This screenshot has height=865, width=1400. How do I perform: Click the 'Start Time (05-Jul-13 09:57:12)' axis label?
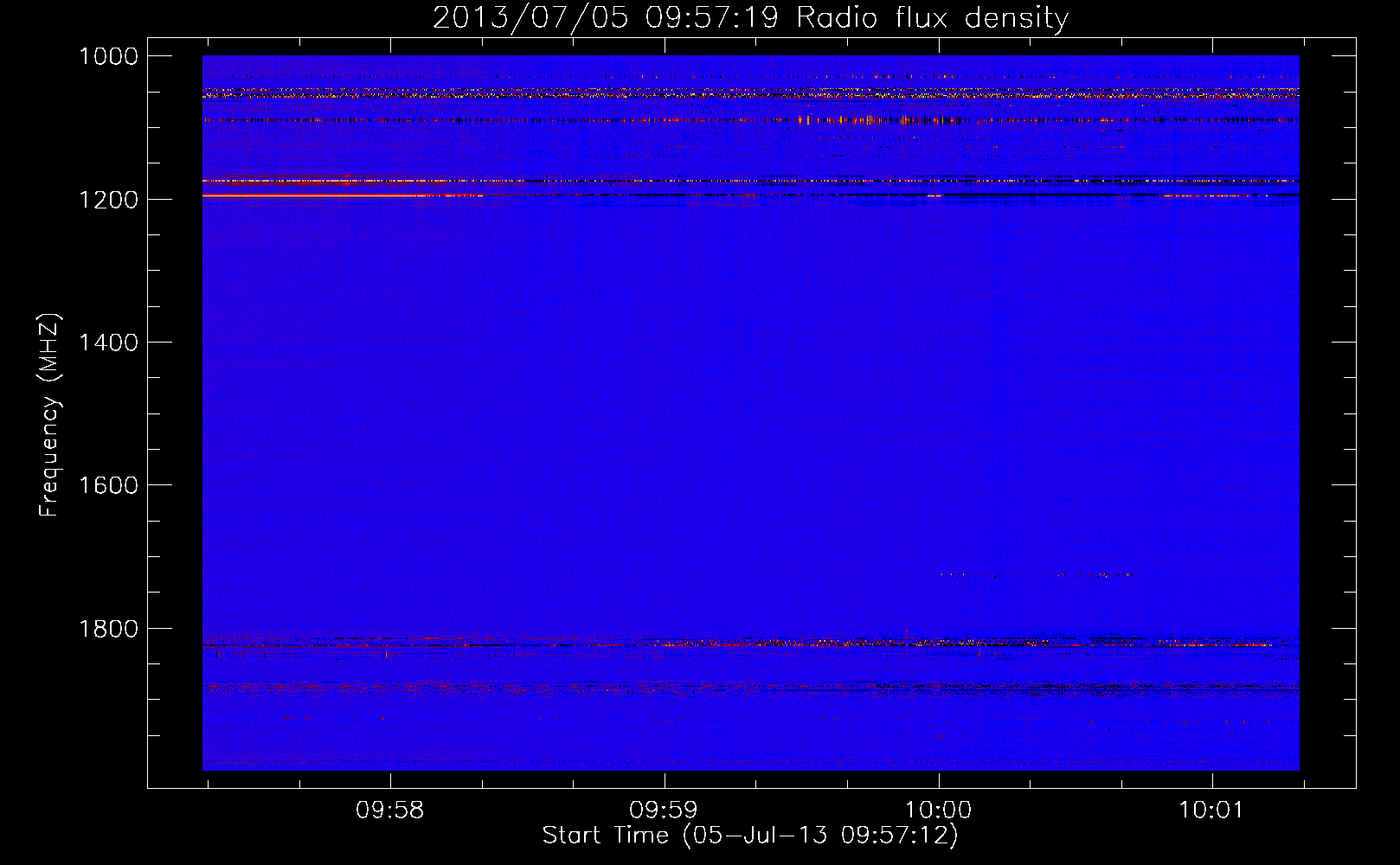coord(750,836)
